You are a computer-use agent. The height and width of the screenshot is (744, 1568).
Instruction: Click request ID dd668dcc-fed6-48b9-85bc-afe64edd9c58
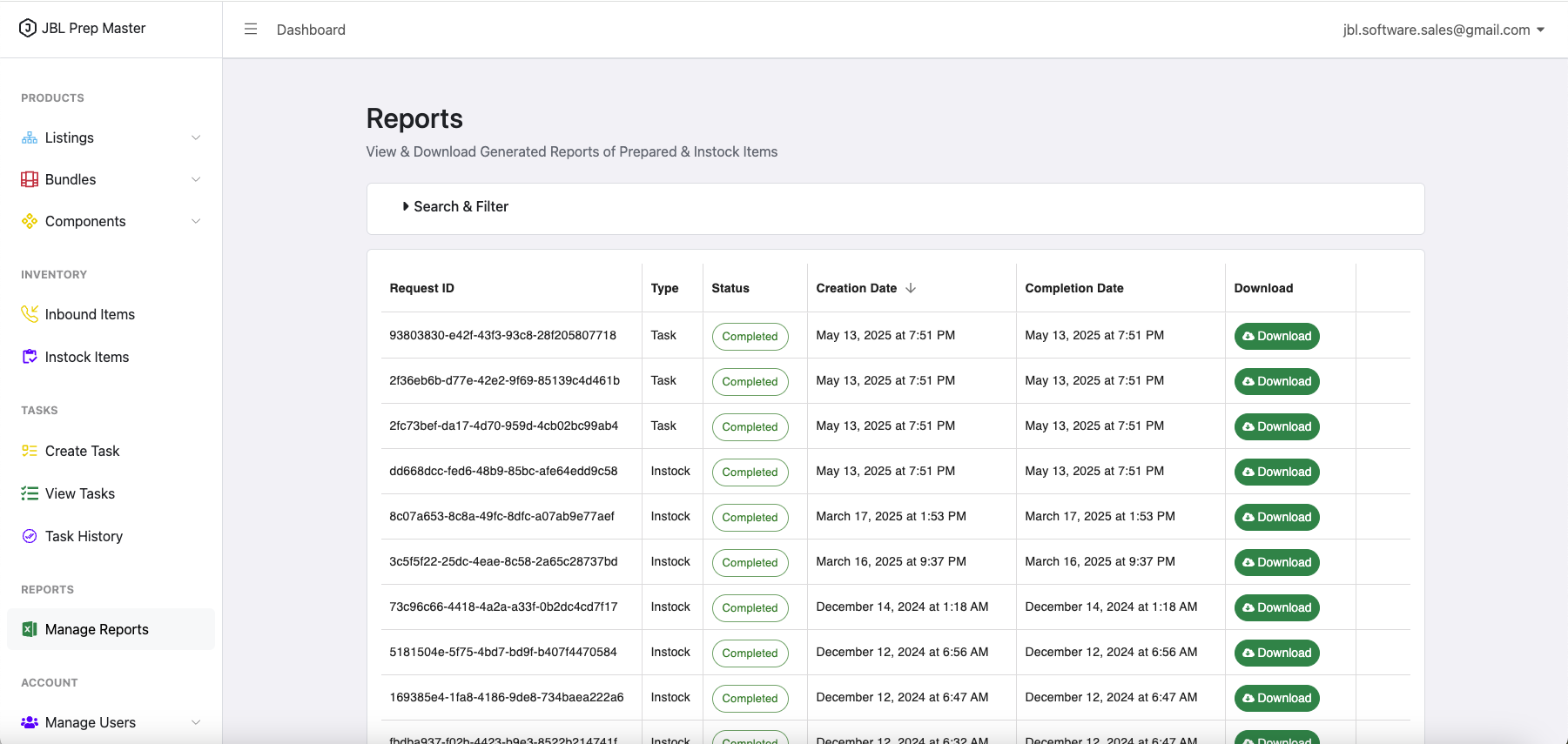[503, 471]
